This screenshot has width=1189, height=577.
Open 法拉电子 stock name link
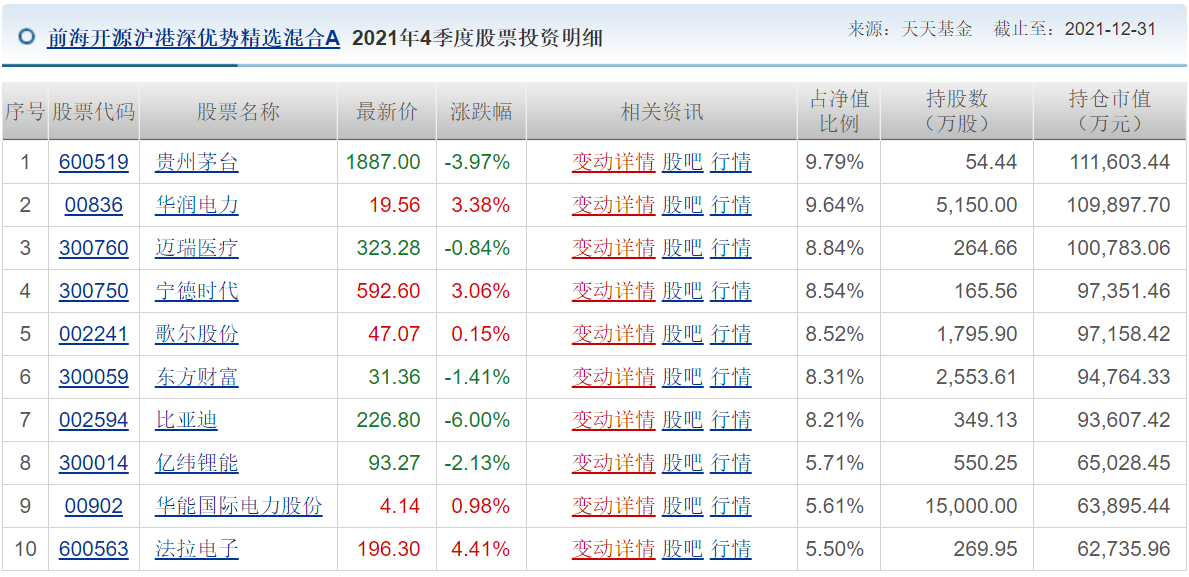196,548
